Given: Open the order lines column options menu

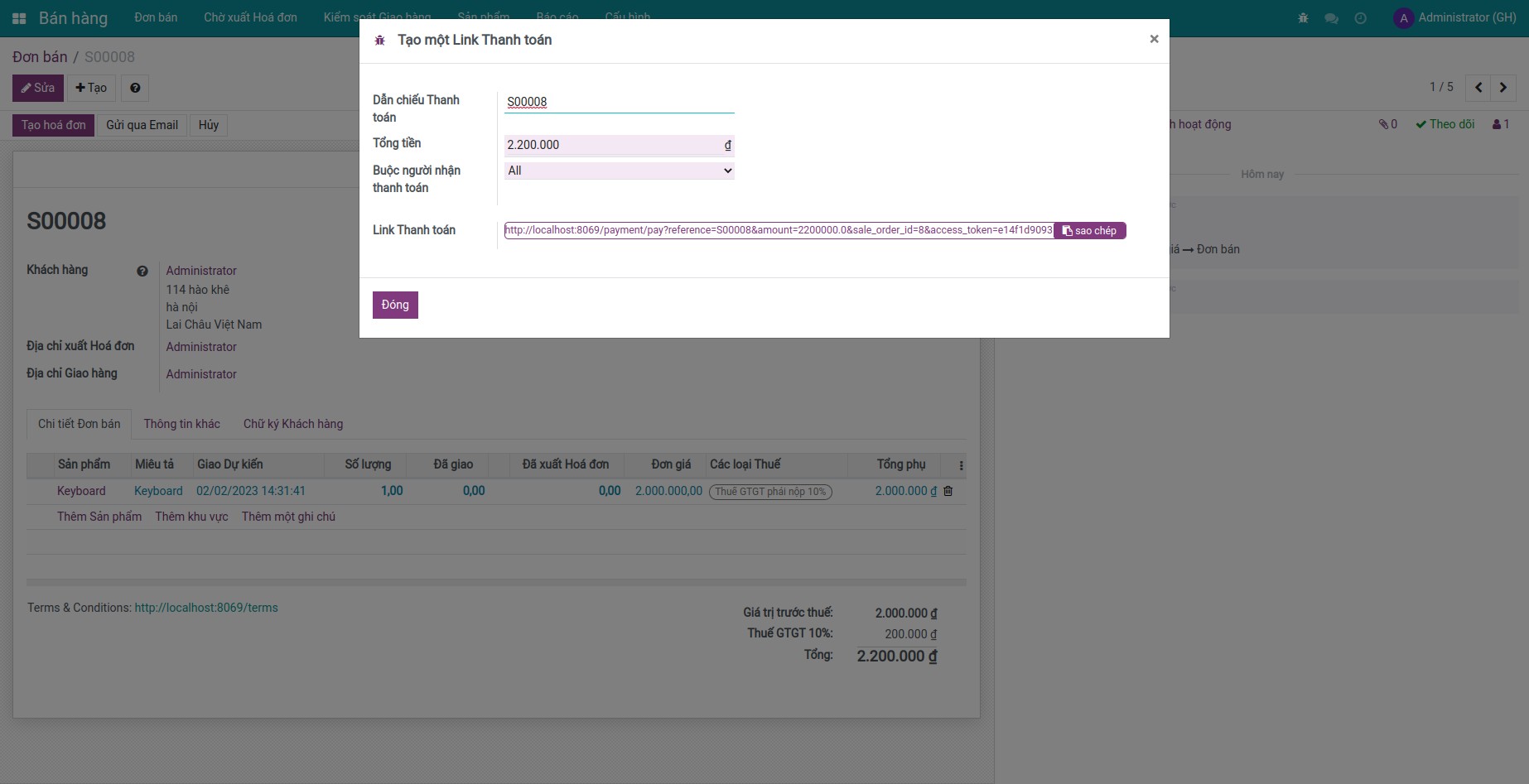Looking at the screenshot, I should point(961,465).
